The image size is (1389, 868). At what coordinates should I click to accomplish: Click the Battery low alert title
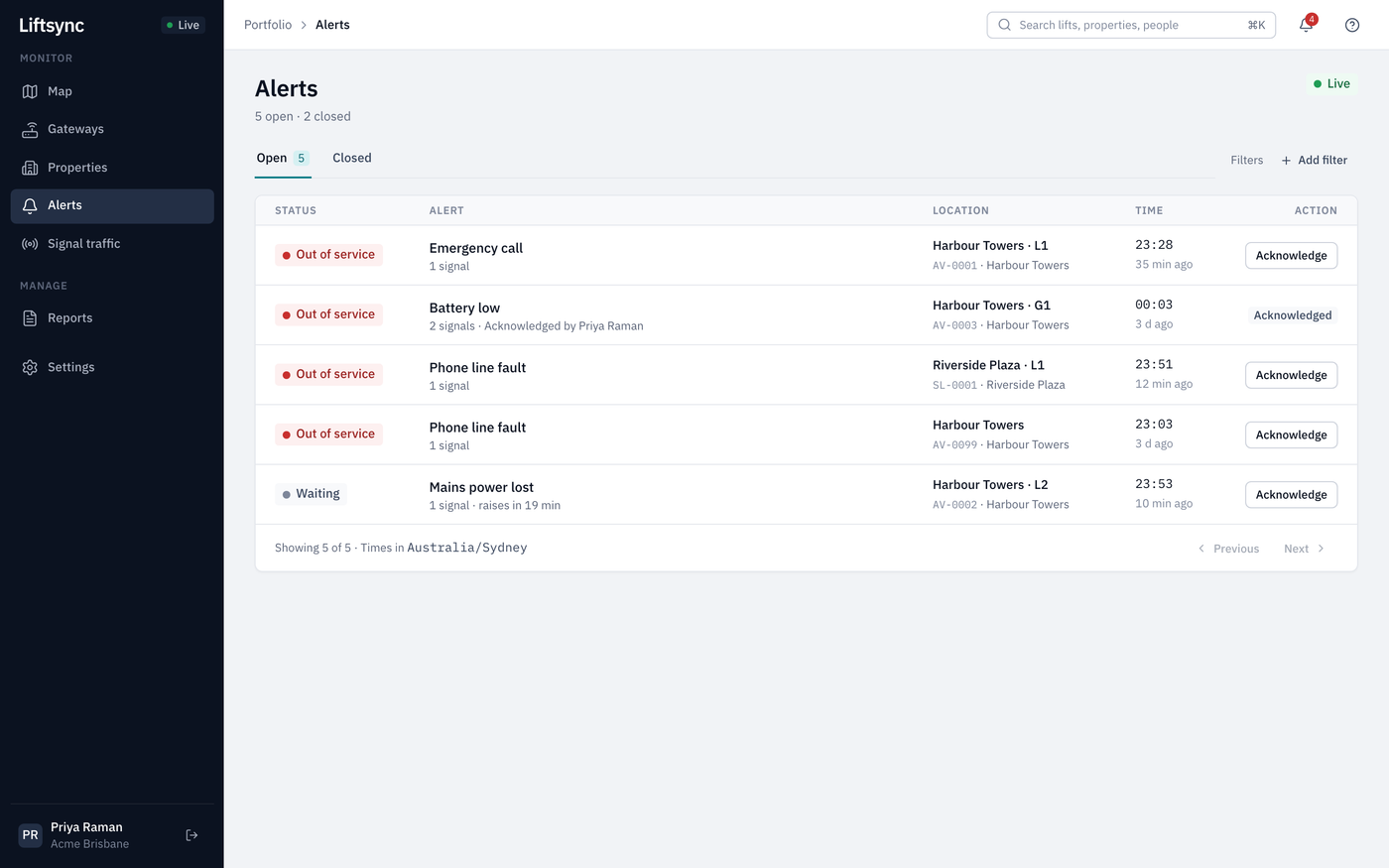464,308
